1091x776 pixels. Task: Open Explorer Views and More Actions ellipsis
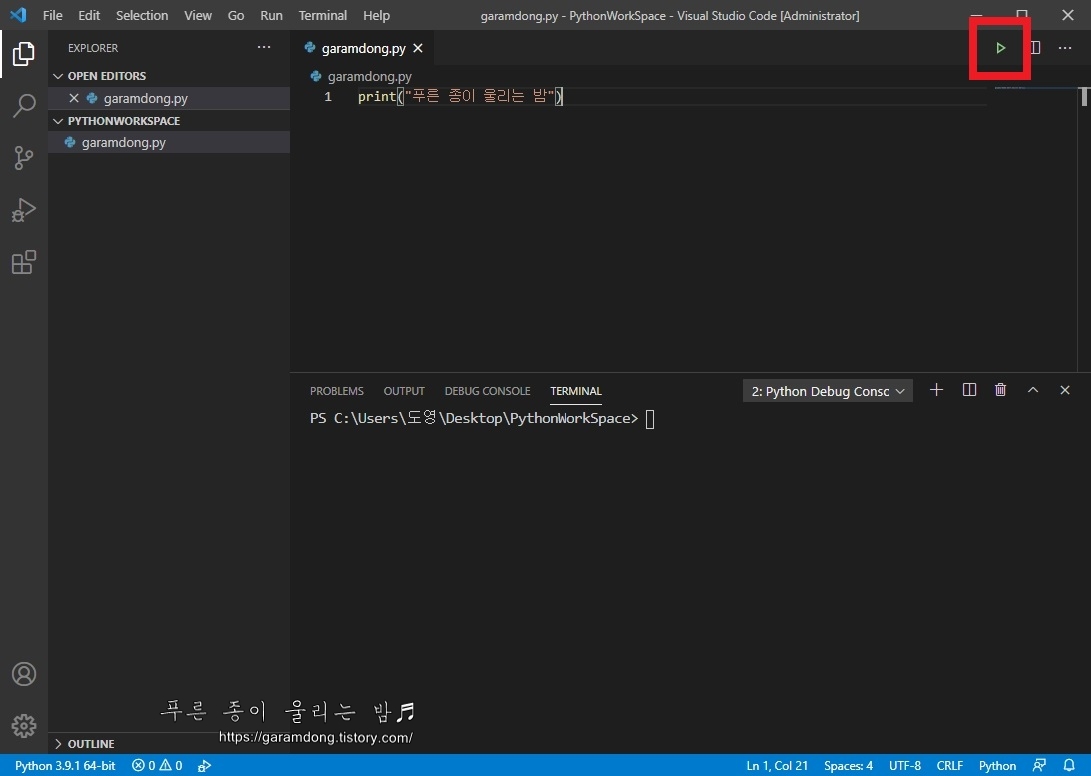point(264,47)
